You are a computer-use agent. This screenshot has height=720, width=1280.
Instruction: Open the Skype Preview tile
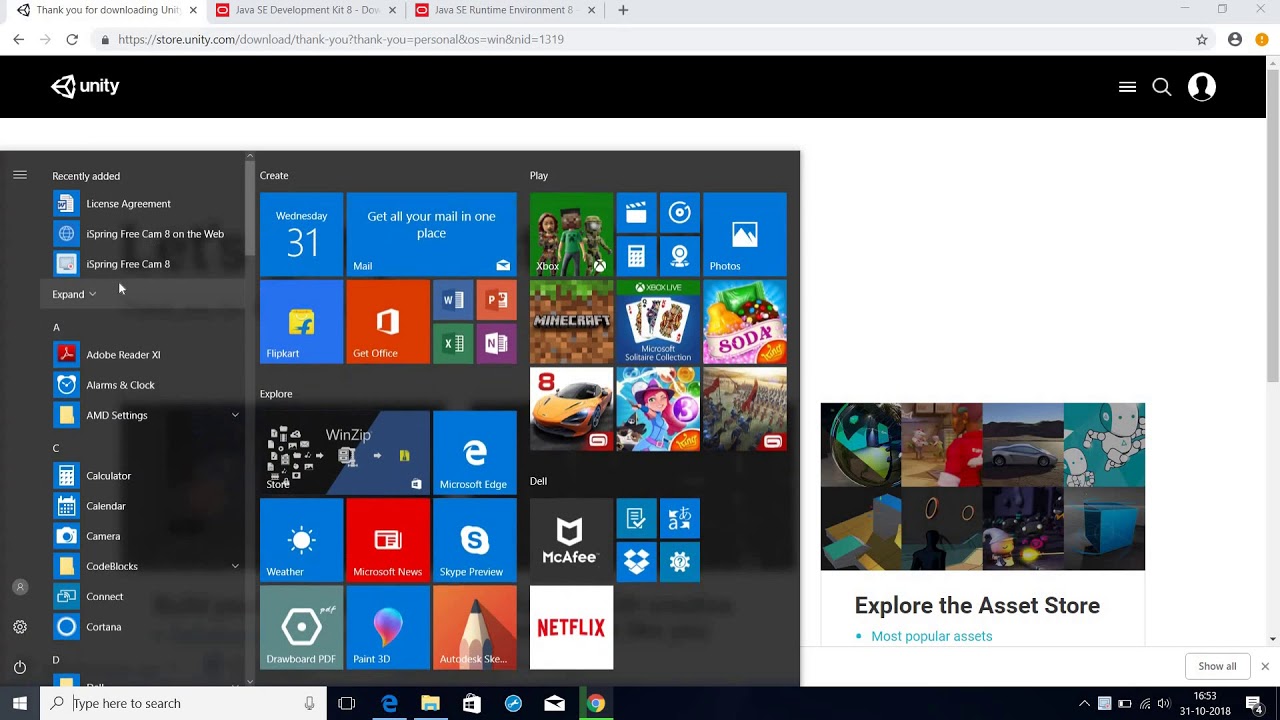click(x=475, y=540)
